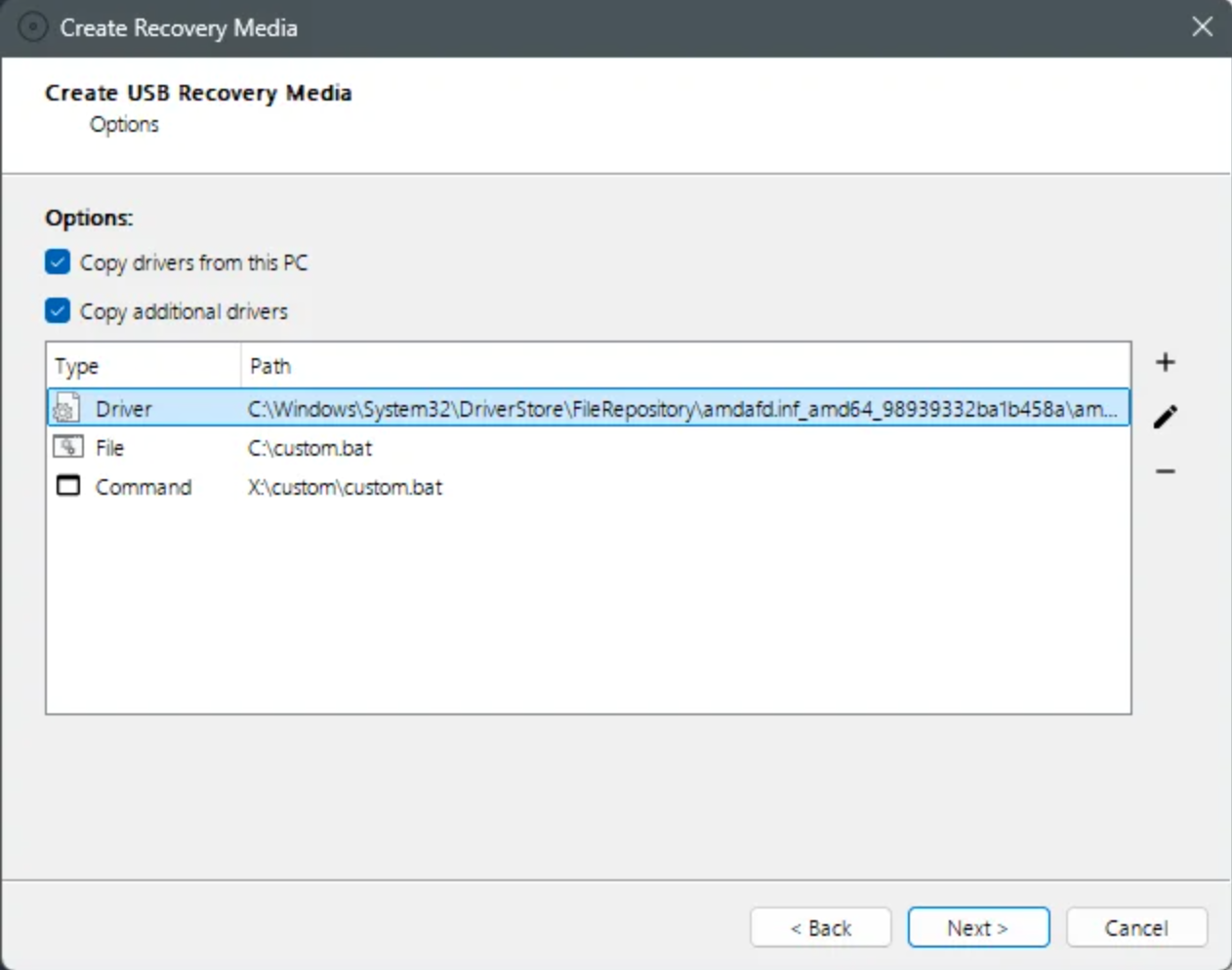1232x970 pixels.
Task: Close the Create Recovery Media dialog
Action: pyautogui.click(x=1202, y=27)
